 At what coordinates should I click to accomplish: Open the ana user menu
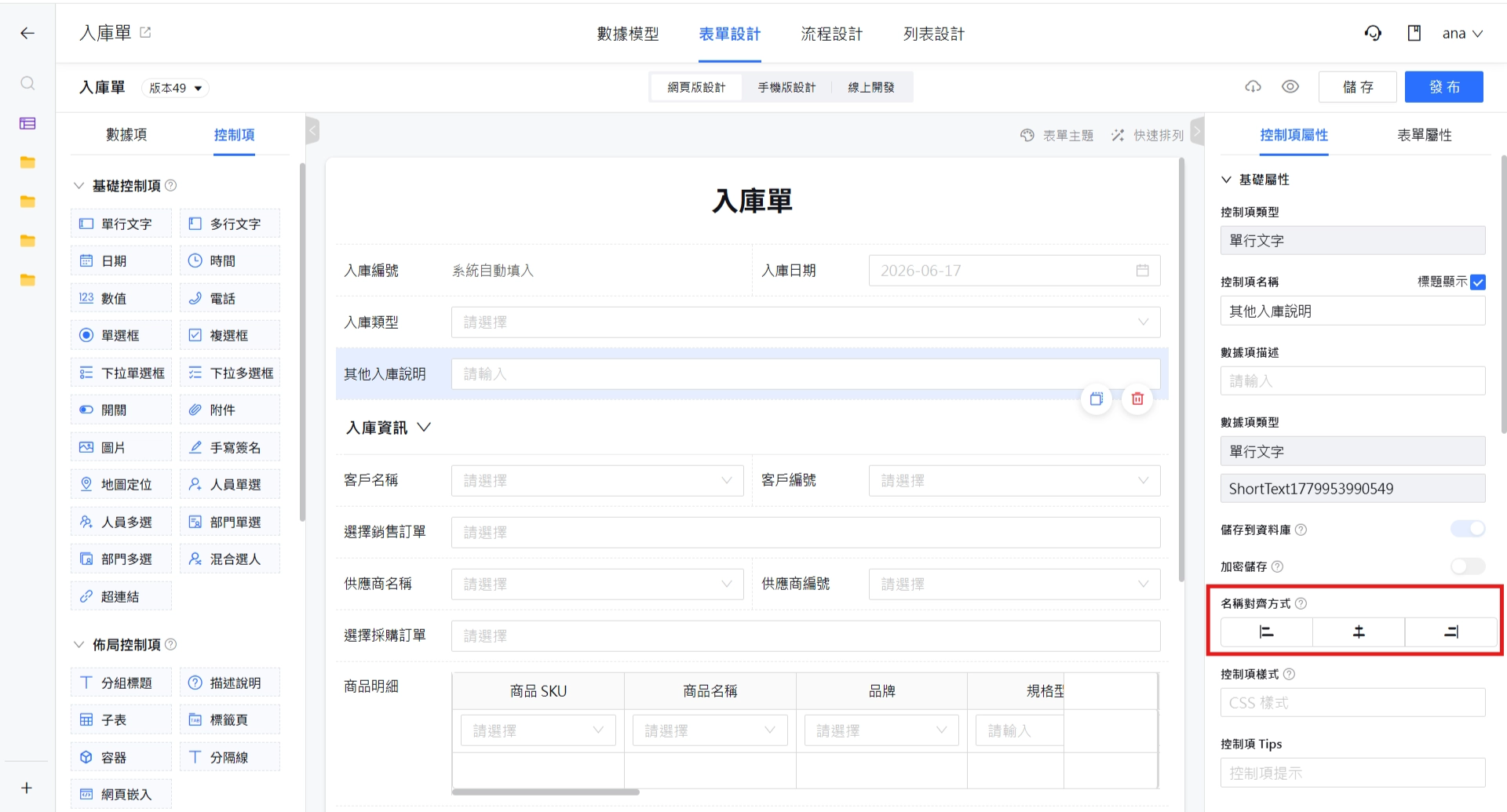click(x=1462, y=33)
